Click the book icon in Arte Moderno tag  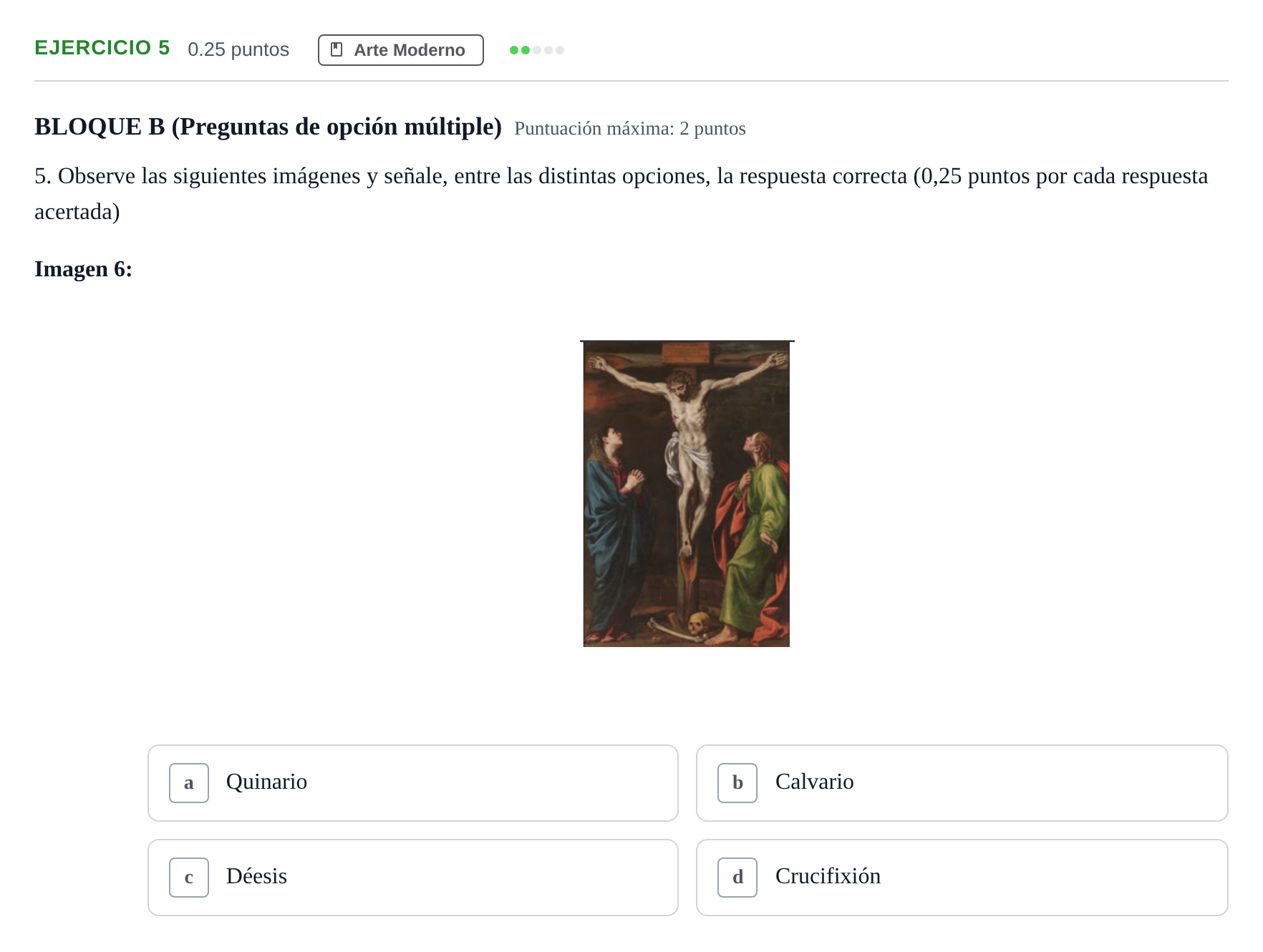coord(337,50)
